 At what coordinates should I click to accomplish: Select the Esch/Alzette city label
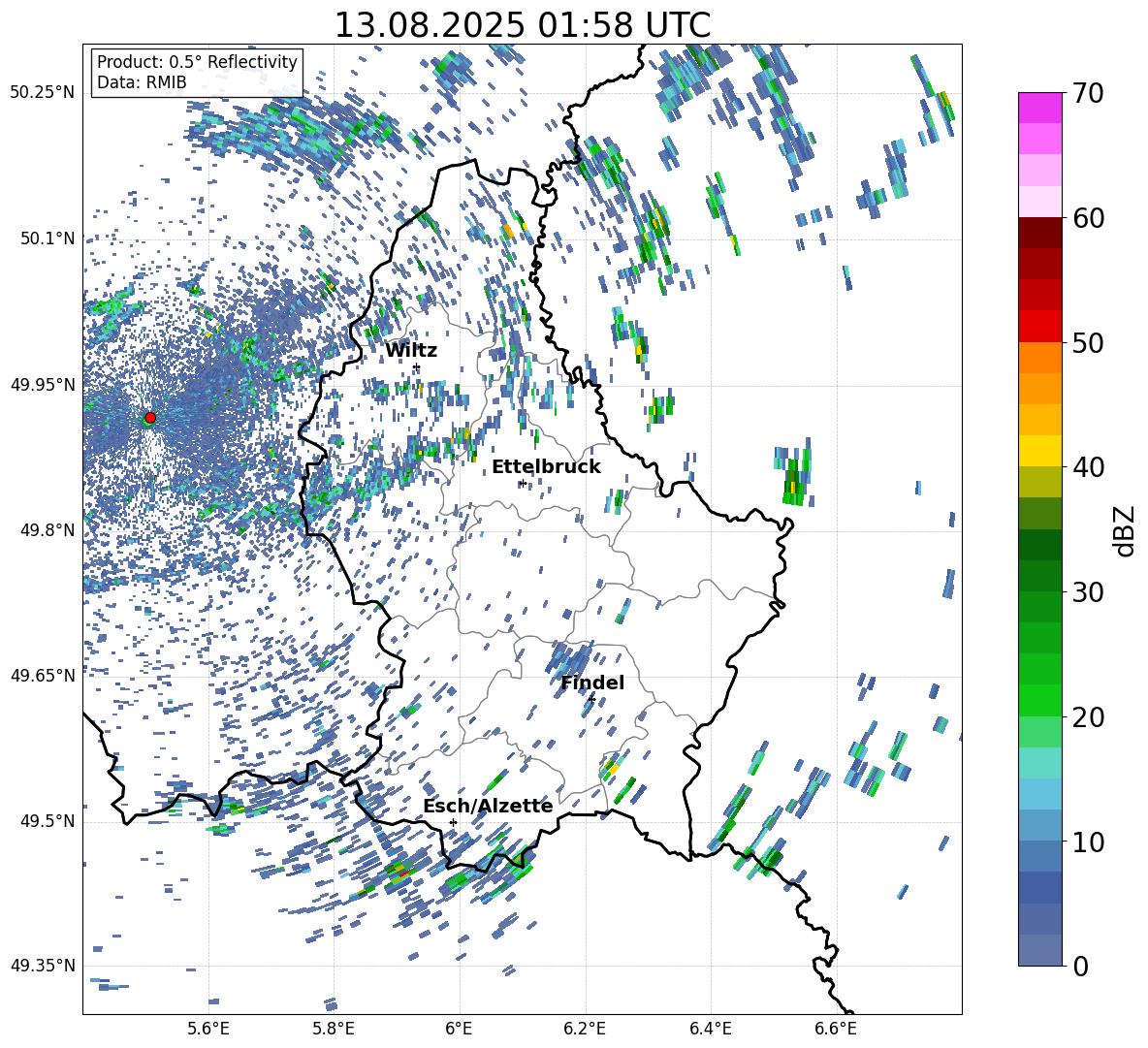[488, 806]
